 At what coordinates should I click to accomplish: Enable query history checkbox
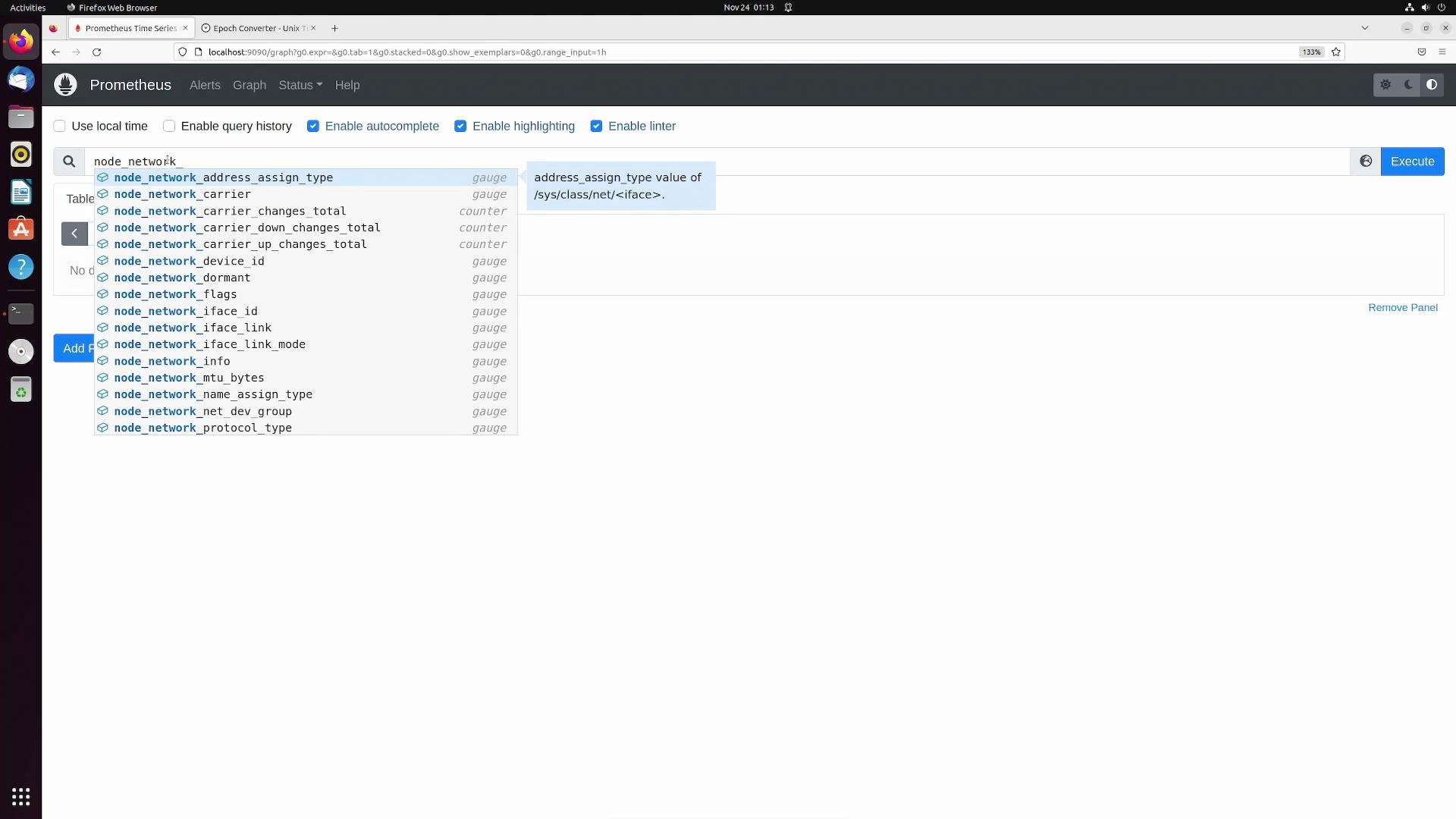pos(169,126)
